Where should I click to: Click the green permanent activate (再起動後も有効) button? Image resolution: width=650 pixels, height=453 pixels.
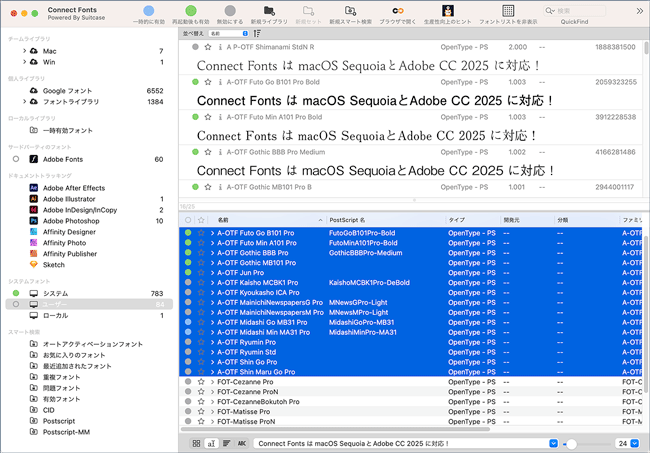(x=191, y=11)
